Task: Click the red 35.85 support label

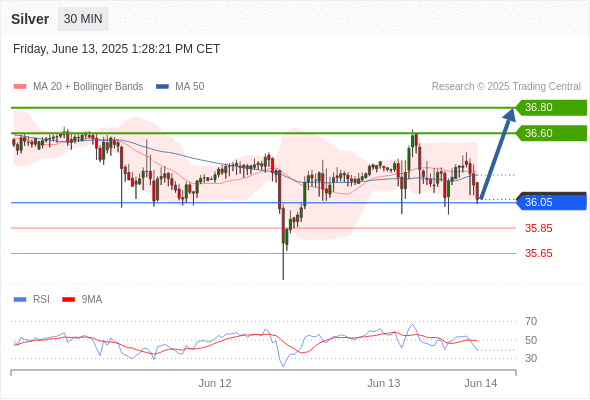Action: [538, 228]
